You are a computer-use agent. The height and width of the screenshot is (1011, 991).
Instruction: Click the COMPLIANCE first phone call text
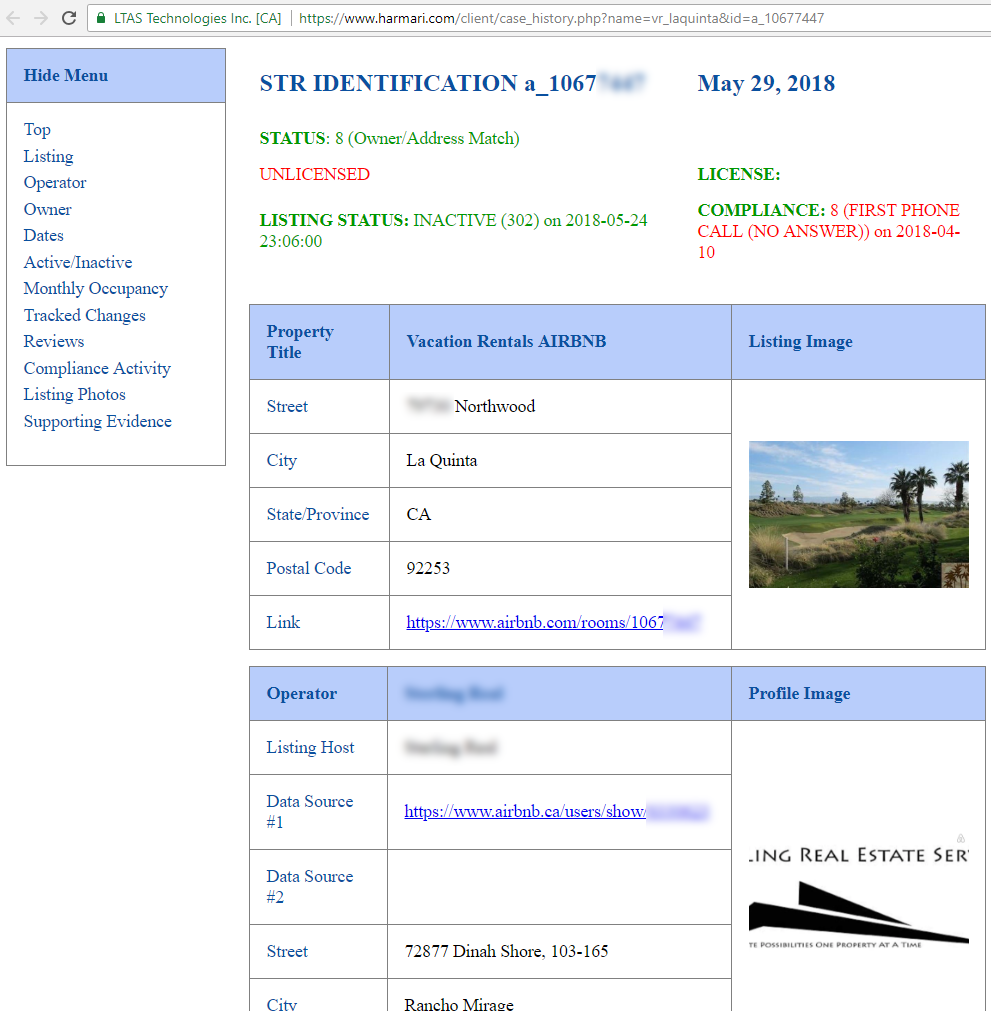[829, 231]
